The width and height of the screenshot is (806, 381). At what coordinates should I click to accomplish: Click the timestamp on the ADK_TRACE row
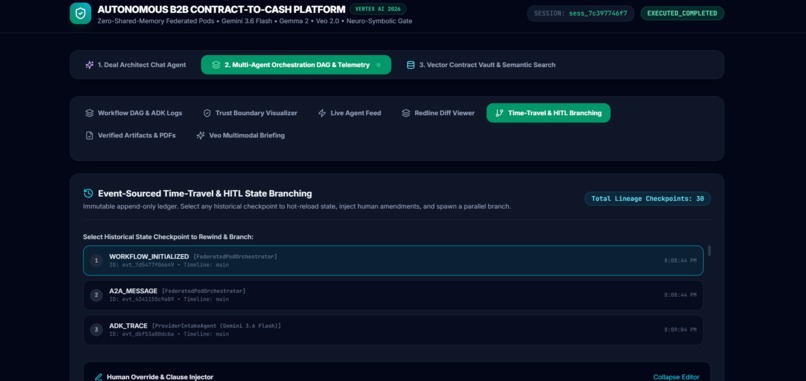(x=680, y=330)
